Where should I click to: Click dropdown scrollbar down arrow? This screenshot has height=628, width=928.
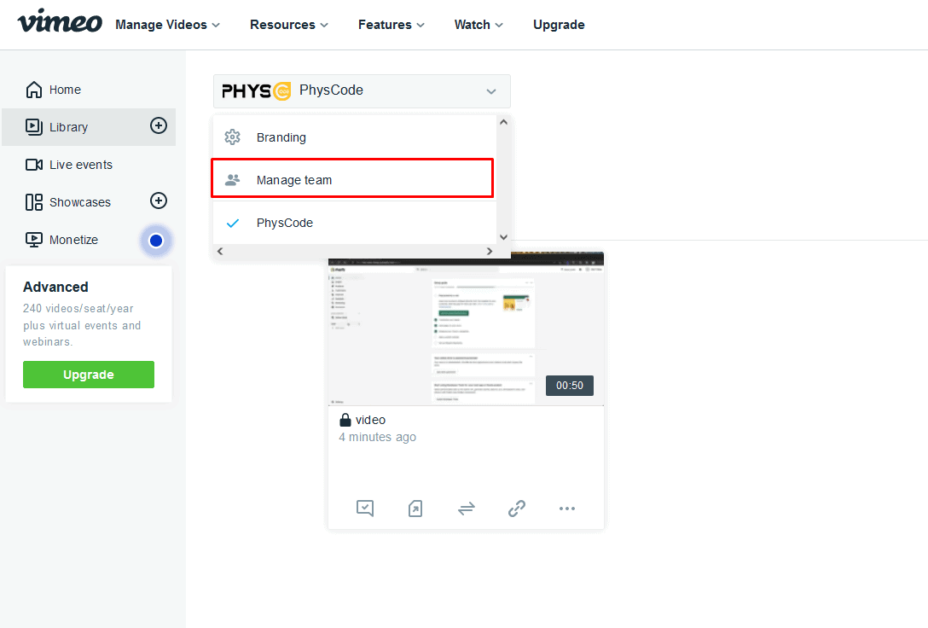pos(504,237)
